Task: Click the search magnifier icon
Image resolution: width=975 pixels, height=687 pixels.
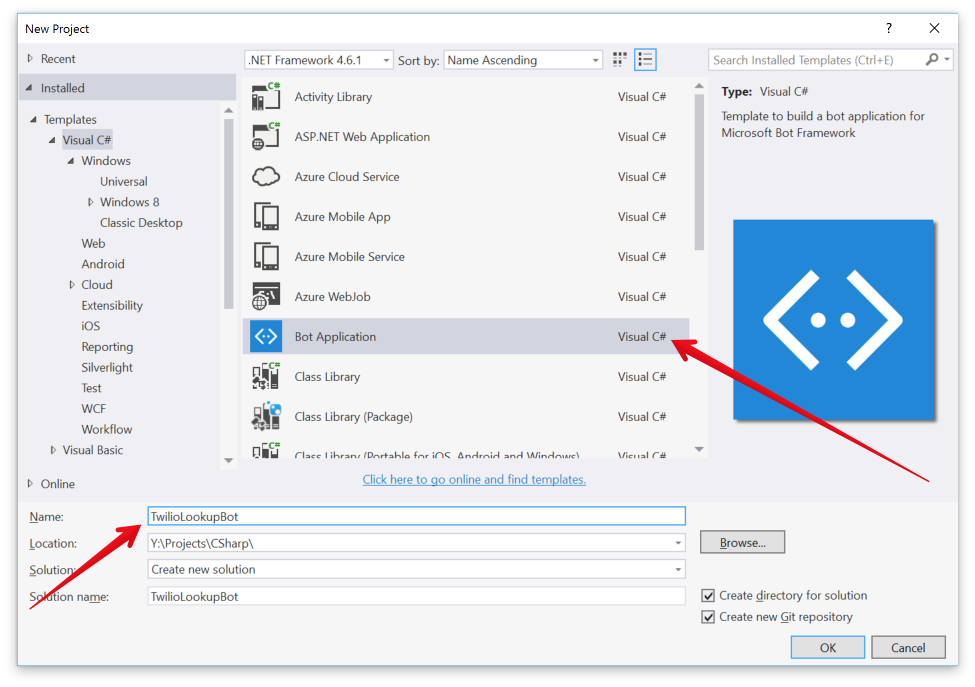Action: click(x=931, y=60)
